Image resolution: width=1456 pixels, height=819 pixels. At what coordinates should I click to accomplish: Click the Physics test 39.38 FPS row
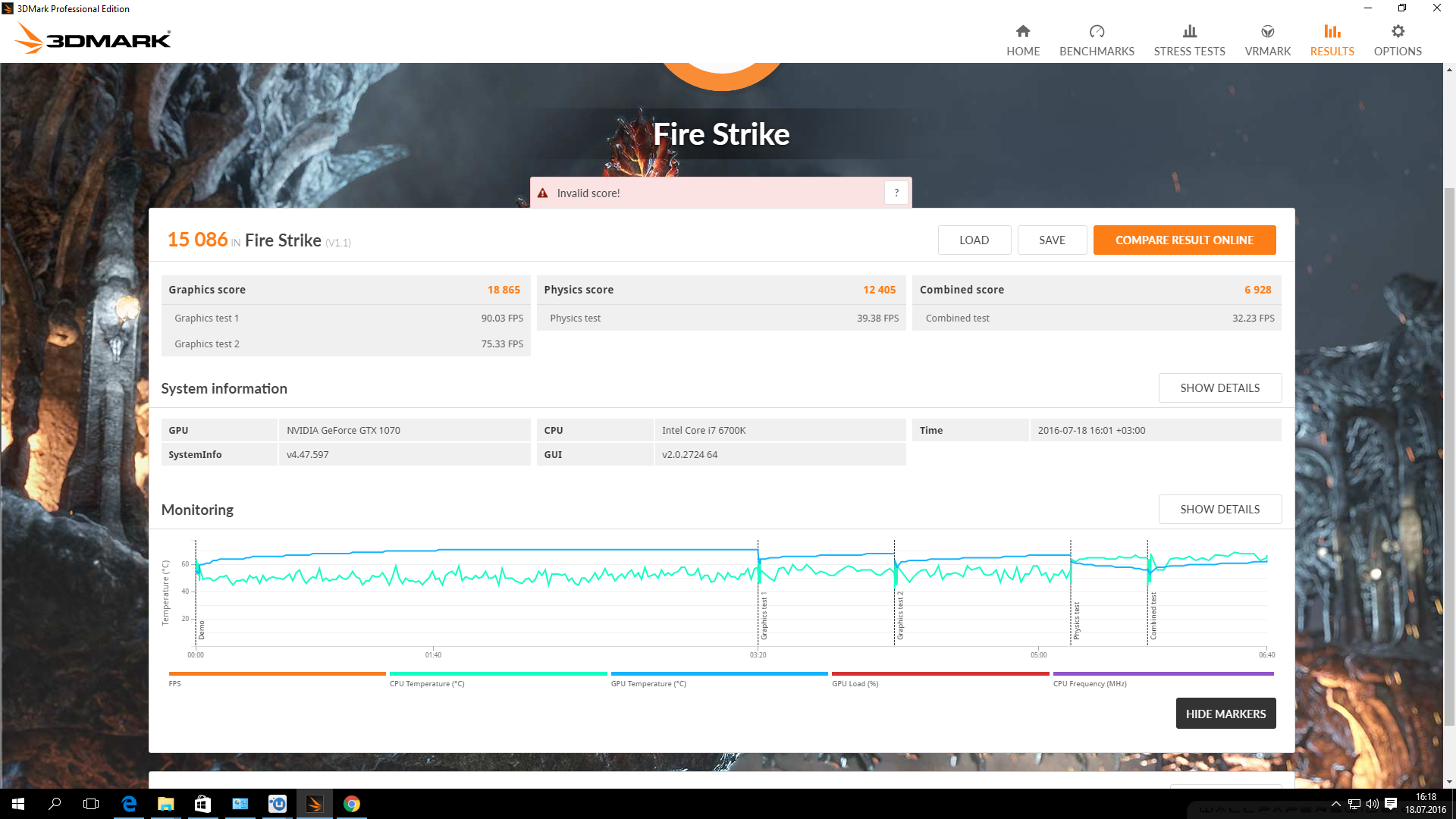(721, 318)
